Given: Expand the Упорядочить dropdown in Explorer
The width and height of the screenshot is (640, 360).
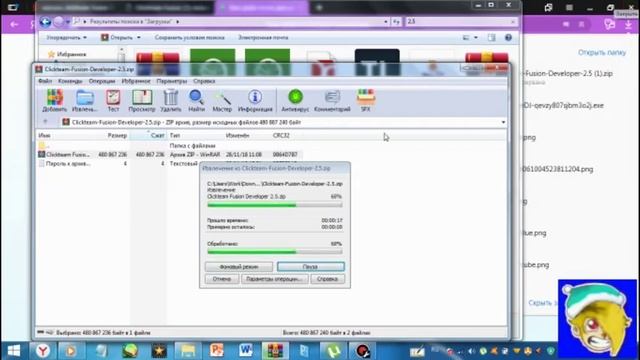Looking at the screenshot, I should [x=67, y=38].
